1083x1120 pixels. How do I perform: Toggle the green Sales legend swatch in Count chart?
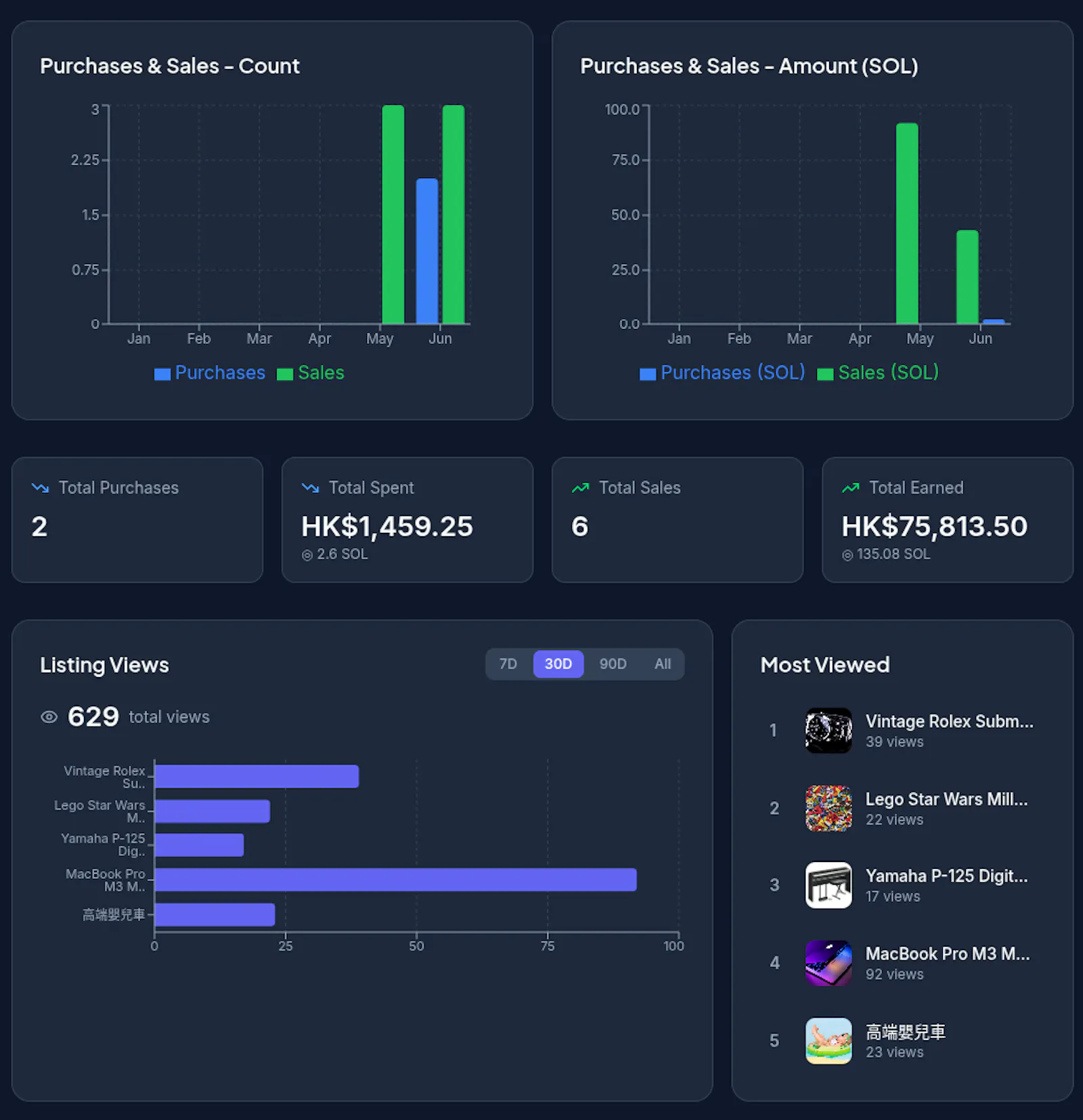[285, 374]
